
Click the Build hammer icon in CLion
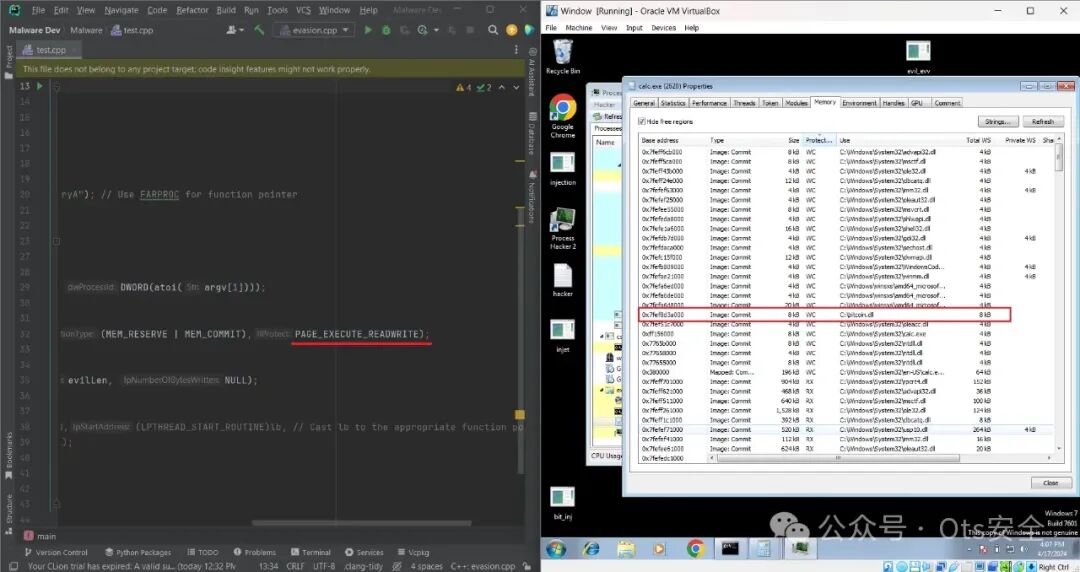[259, 30]
